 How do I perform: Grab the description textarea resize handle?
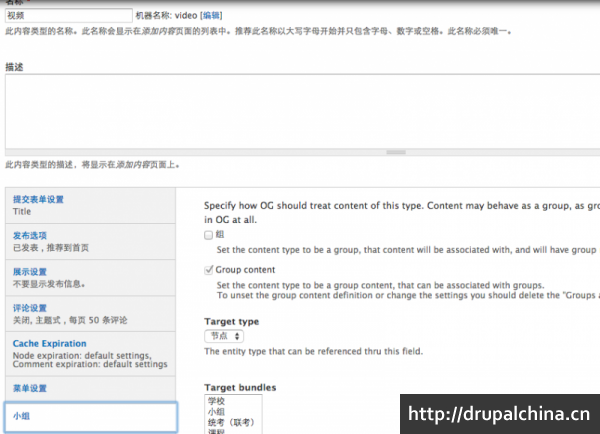click(396, 152)
